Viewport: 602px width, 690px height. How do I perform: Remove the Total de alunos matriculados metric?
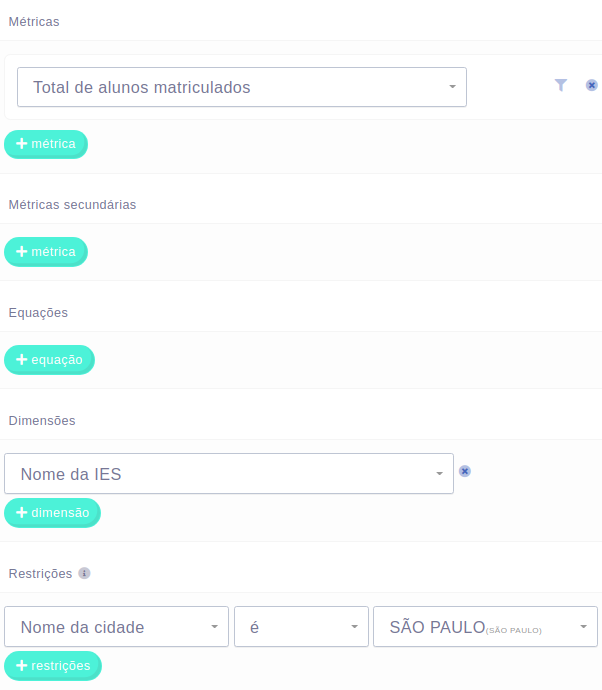pos(591,85)
